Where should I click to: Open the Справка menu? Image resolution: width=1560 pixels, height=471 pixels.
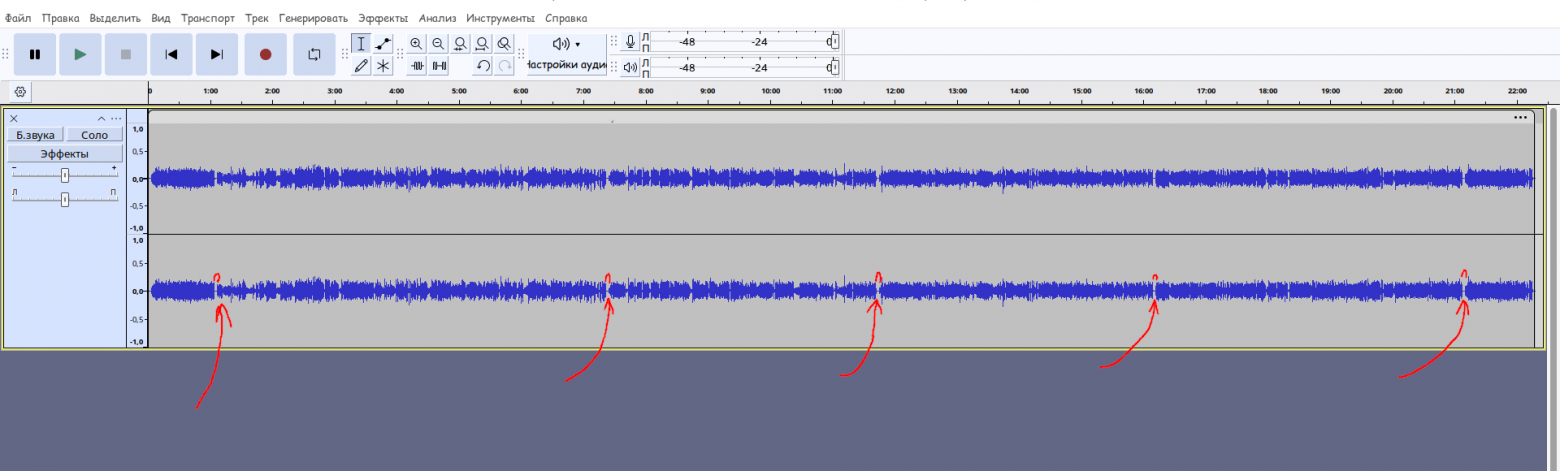(x=566, y=19)
